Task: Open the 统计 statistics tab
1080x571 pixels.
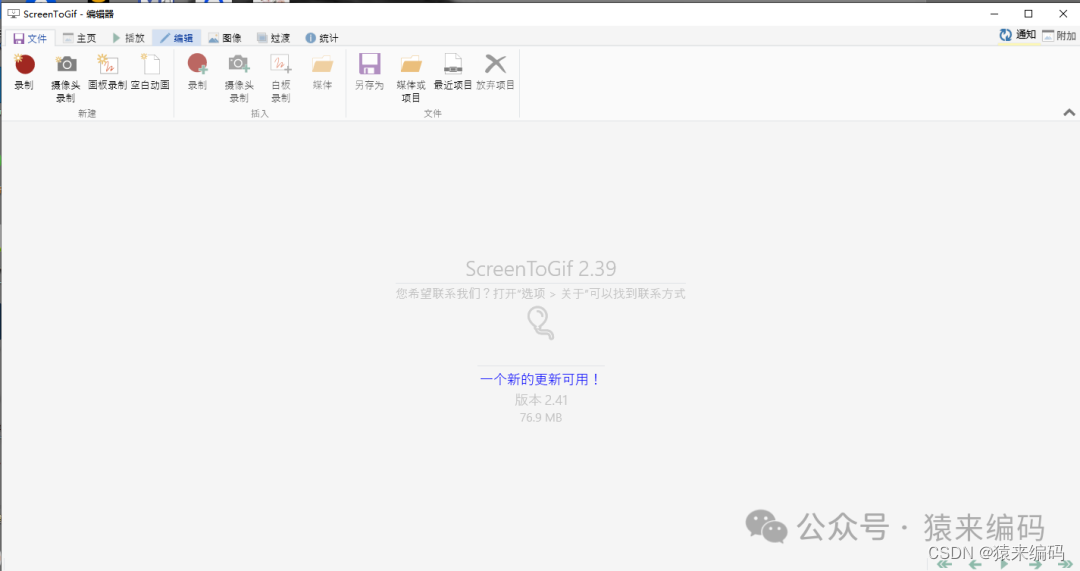Action: [322, 38]
